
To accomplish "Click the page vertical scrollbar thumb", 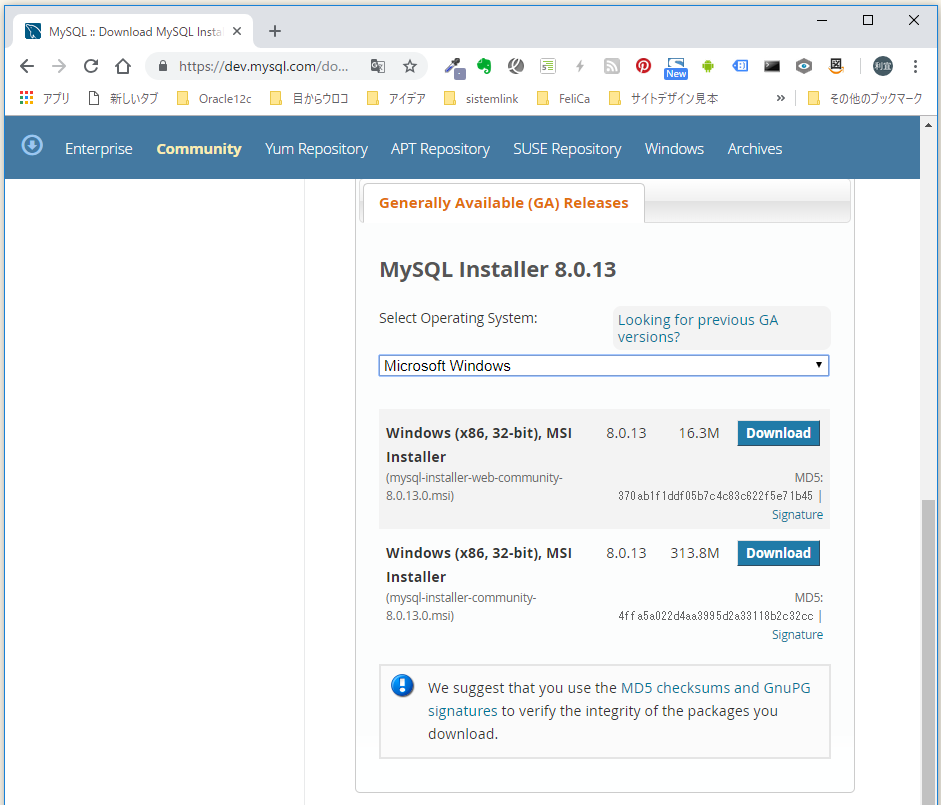I will [x=928, y=651].
